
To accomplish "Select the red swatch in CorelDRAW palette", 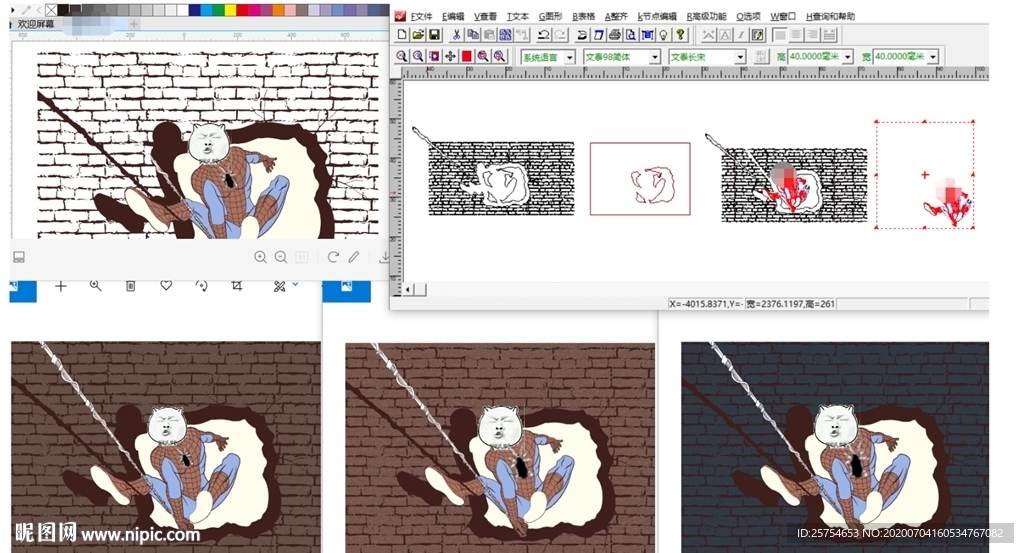I will (x=242, y=10).
